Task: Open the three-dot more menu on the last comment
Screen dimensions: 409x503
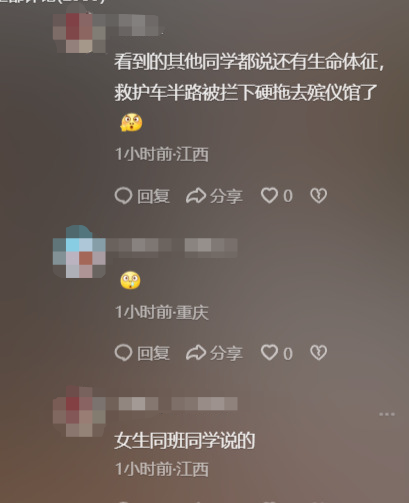Action: coord(387,414)
